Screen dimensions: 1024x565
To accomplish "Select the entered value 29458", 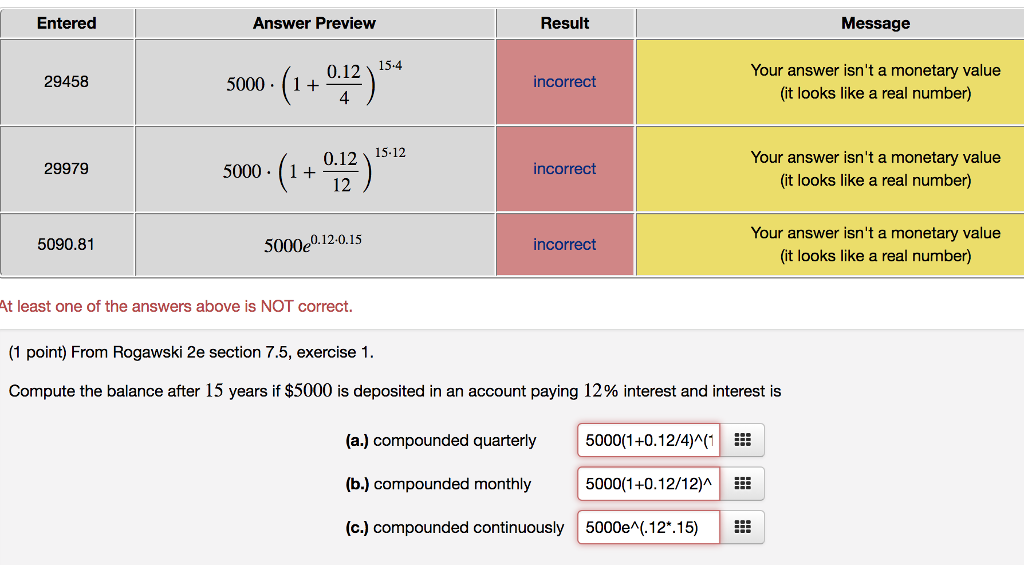I will 67,82.
